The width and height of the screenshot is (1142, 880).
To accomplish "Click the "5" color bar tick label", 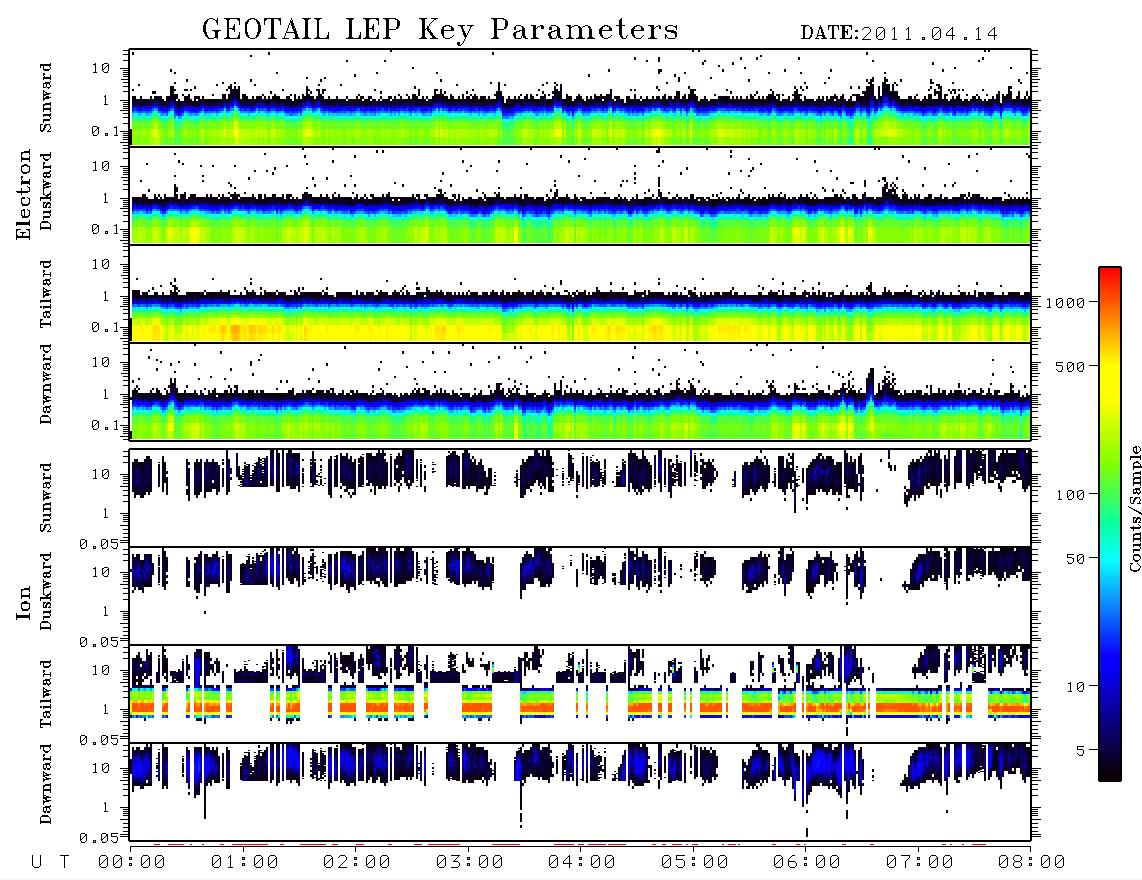I will point(1081,751).
